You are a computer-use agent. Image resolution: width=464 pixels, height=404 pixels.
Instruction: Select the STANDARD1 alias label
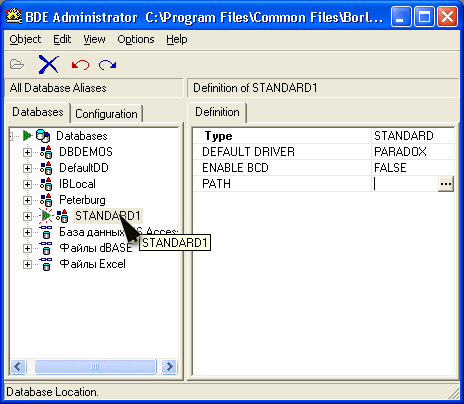tap(108, 216)
